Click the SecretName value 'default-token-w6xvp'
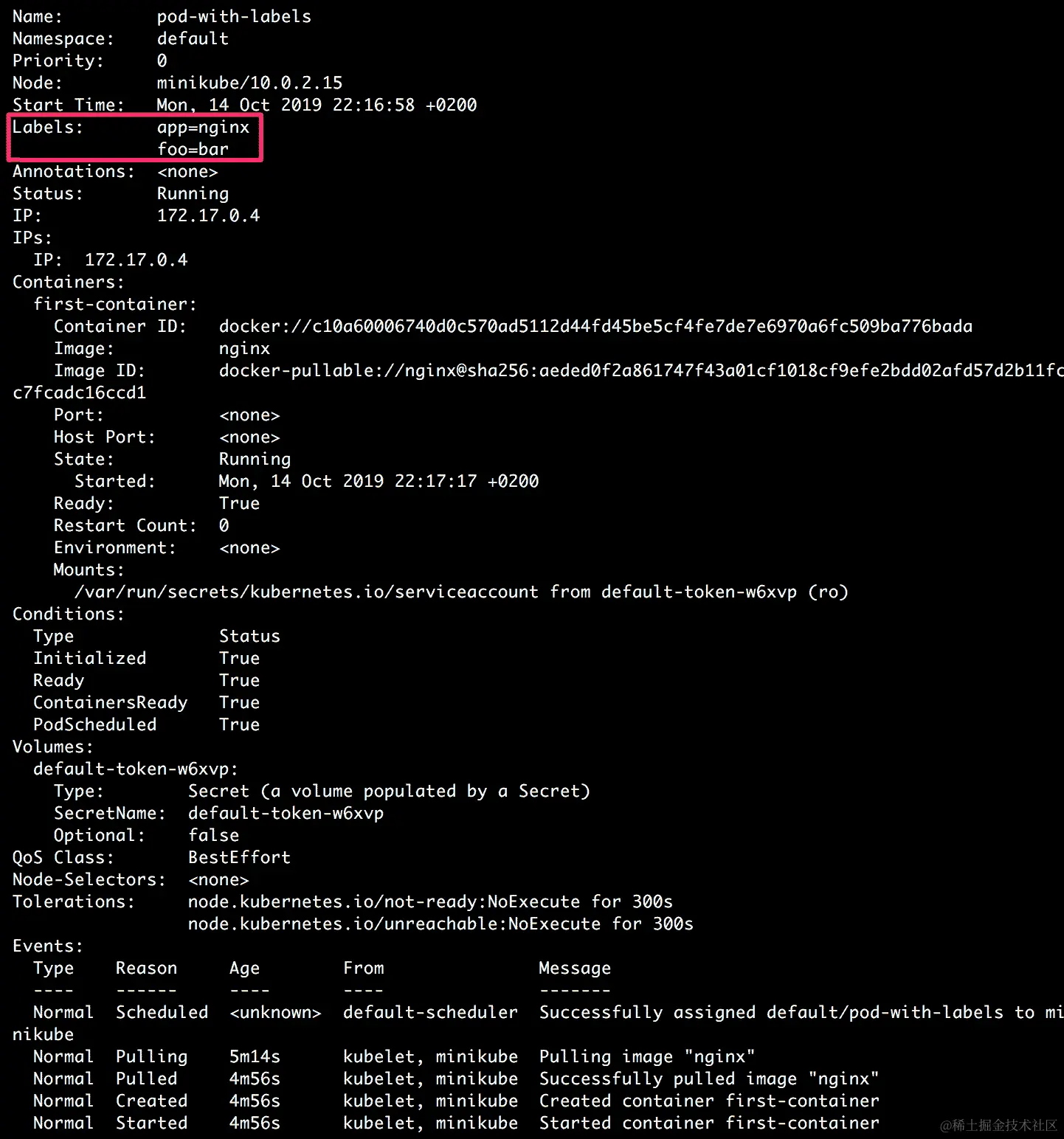1064x1139 pixels. click(x=286, y=813)
